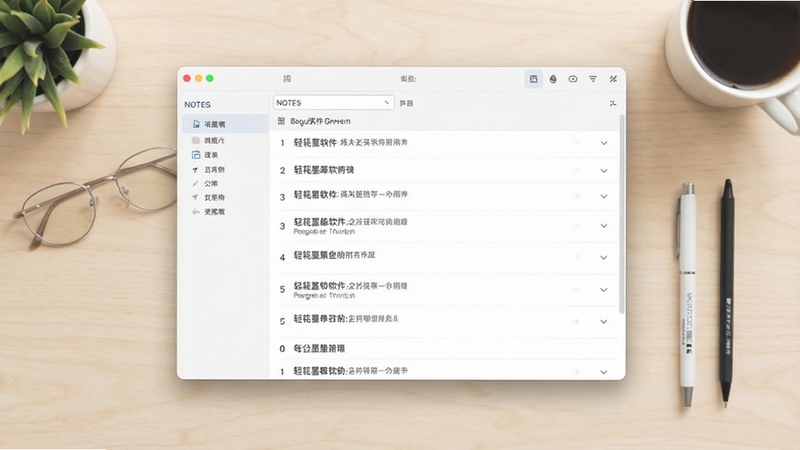
Task: Open list row numbered 2
Action: (444, 170)
